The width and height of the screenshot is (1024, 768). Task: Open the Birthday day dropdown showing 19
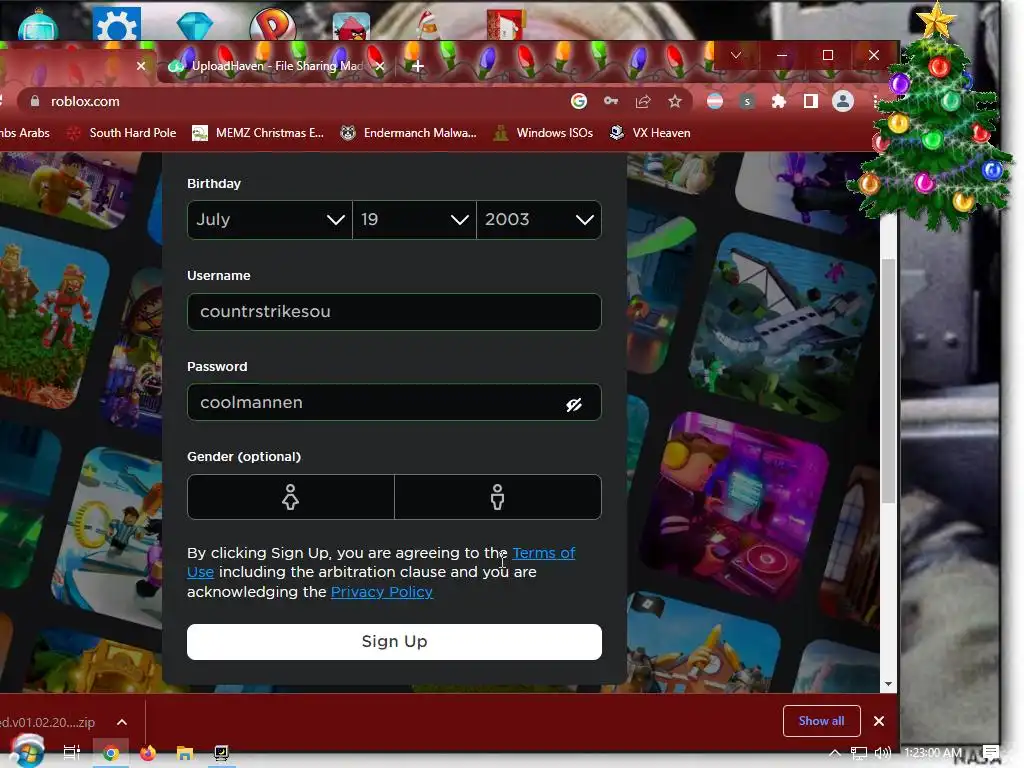point(414,219)
